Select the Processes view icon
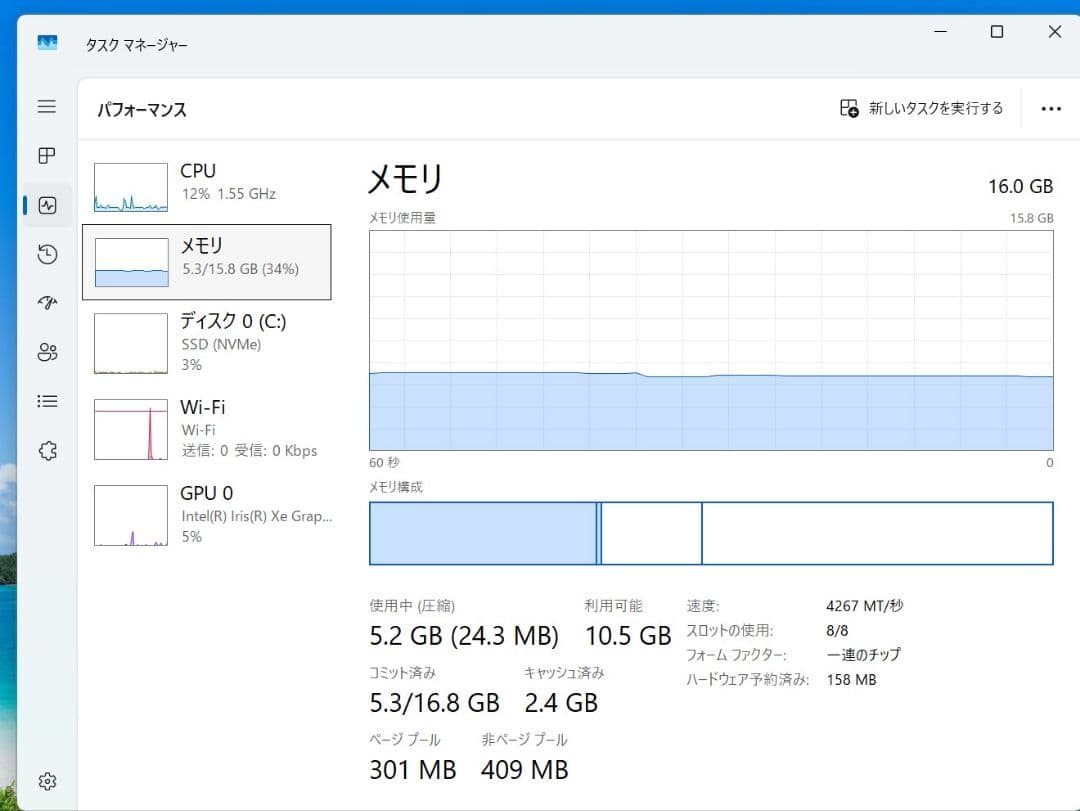1080x811 pixels. 46,156
